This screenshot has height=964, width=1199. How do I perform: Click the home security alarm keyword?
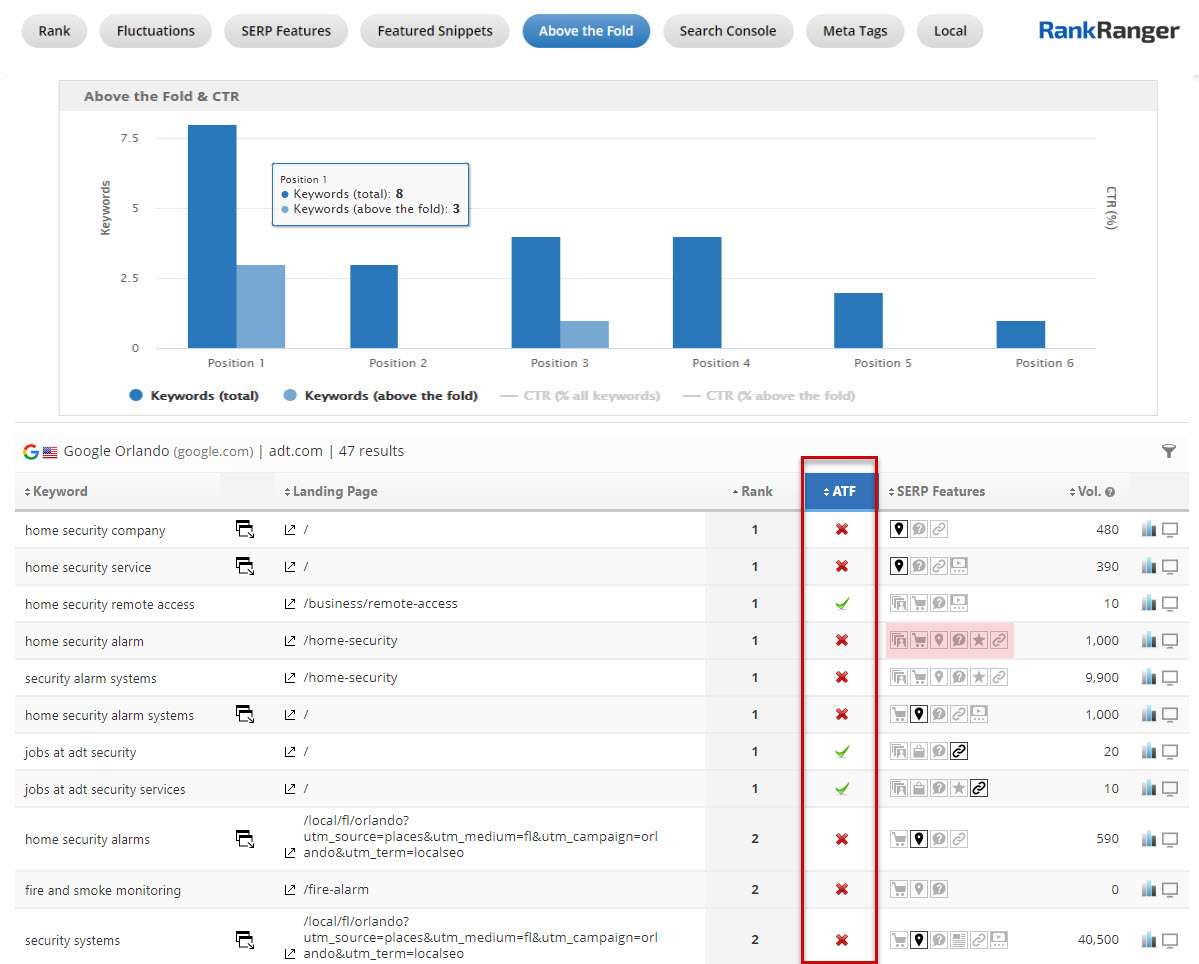coord(84,641)
